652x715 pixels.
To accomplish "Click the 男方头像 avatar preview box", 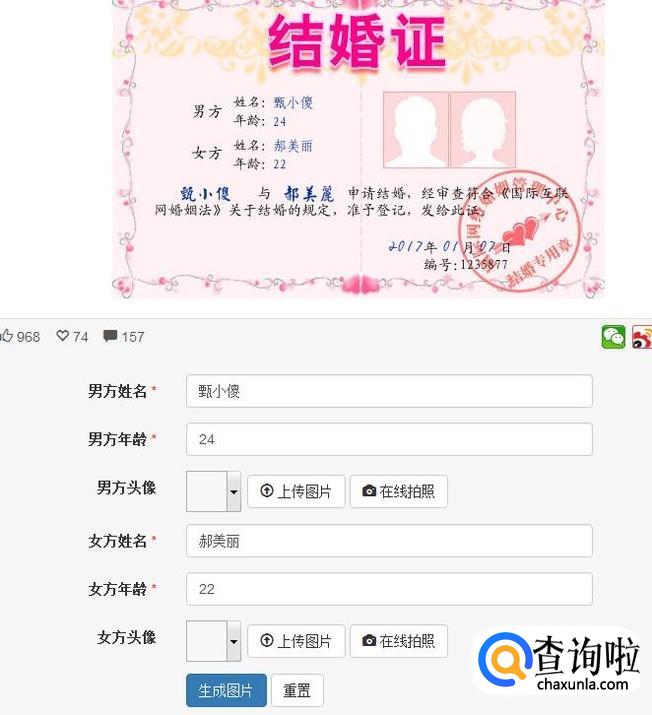I will [x=207, y=492].
